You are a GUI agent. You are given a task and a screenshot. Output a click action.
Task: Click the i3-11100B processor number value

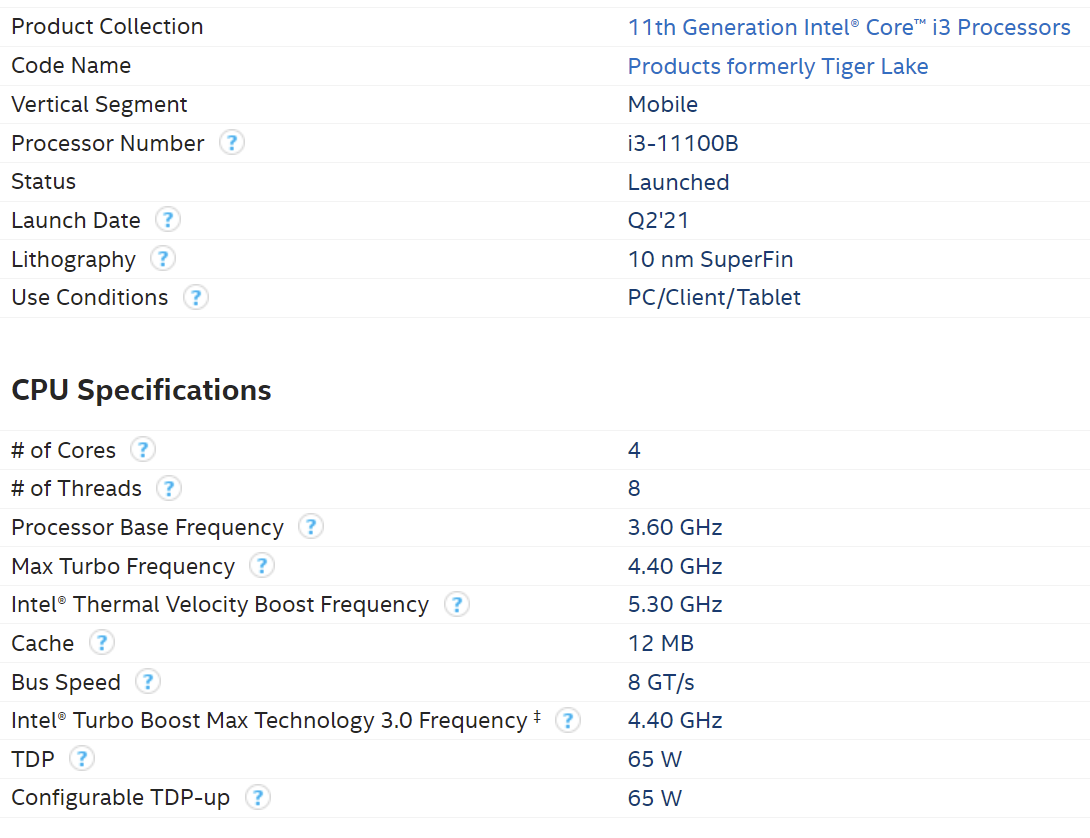(682, 143)
